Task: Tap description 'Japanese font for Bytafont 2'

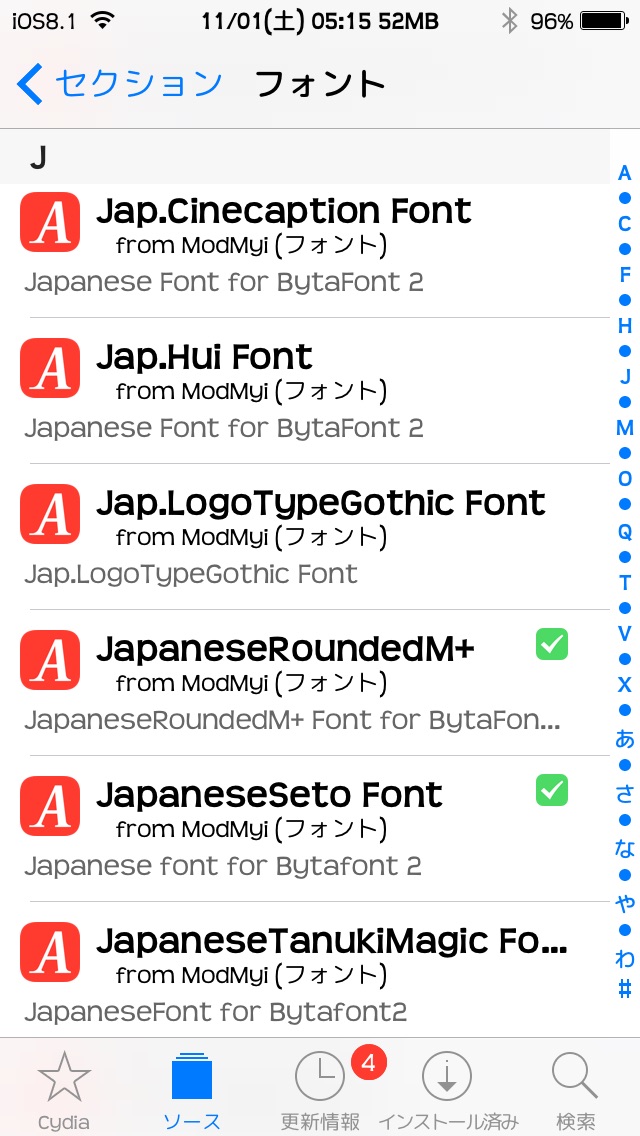Action: click(x=223, y=866)
